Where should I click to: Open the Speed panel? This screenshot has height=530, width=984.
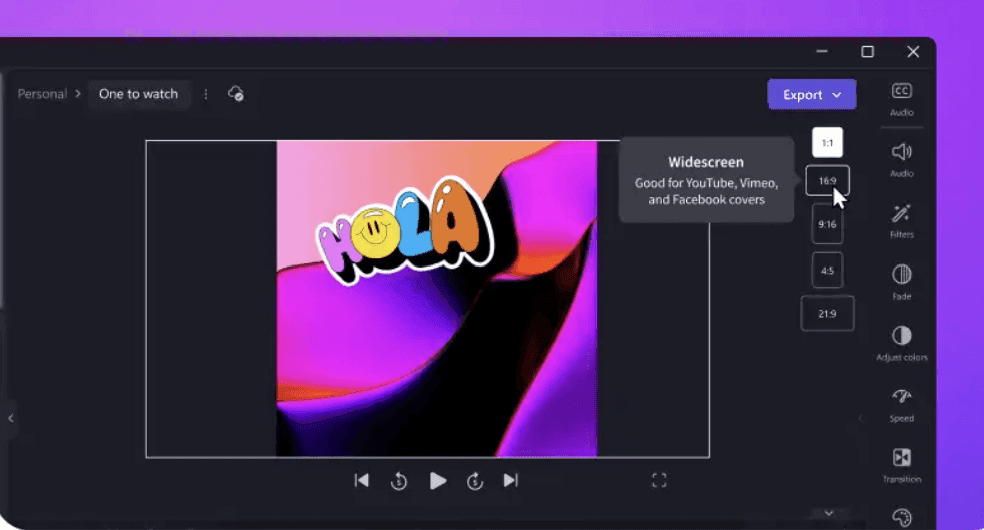901,405
